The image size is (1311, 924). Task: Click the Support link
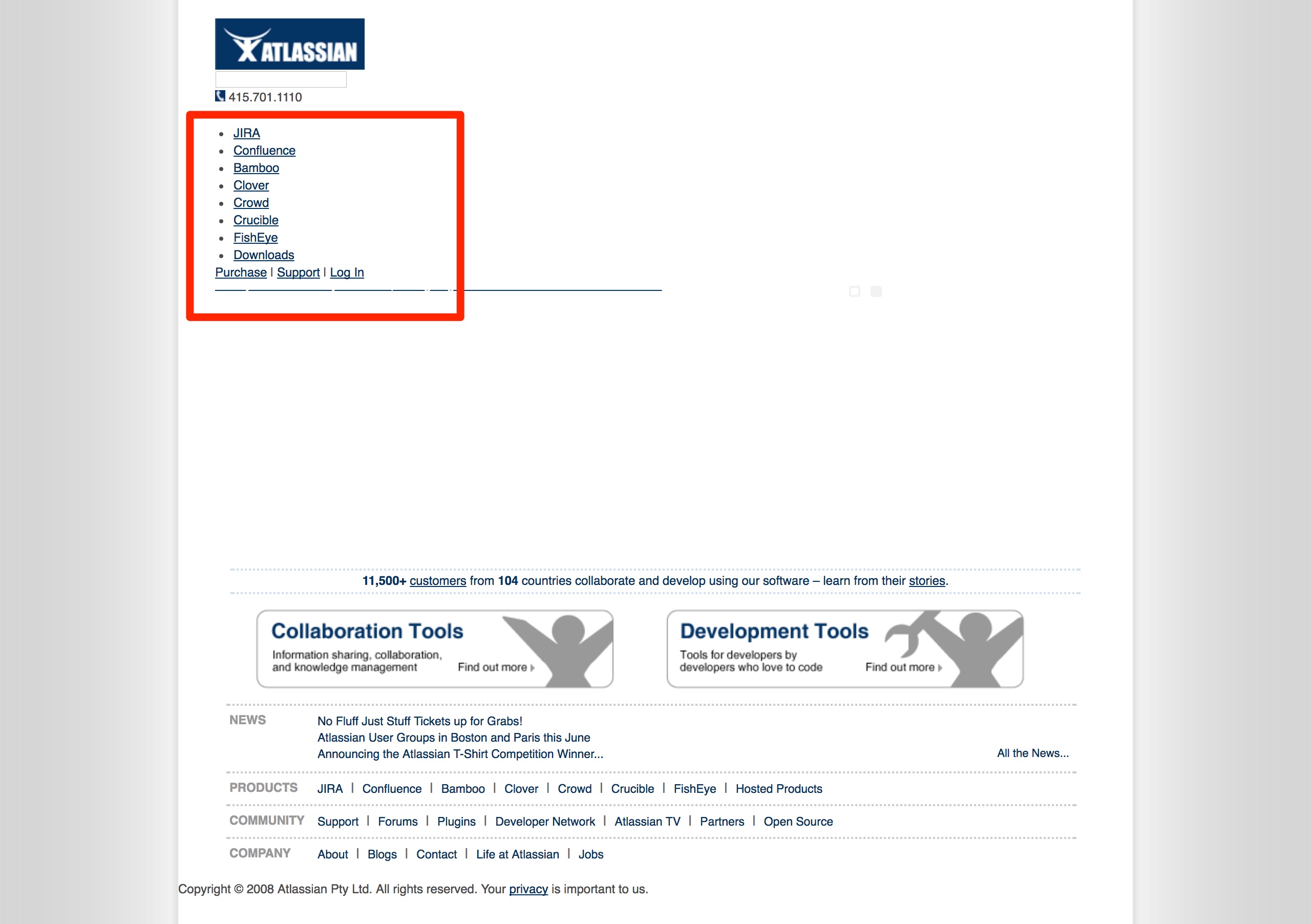298,272
